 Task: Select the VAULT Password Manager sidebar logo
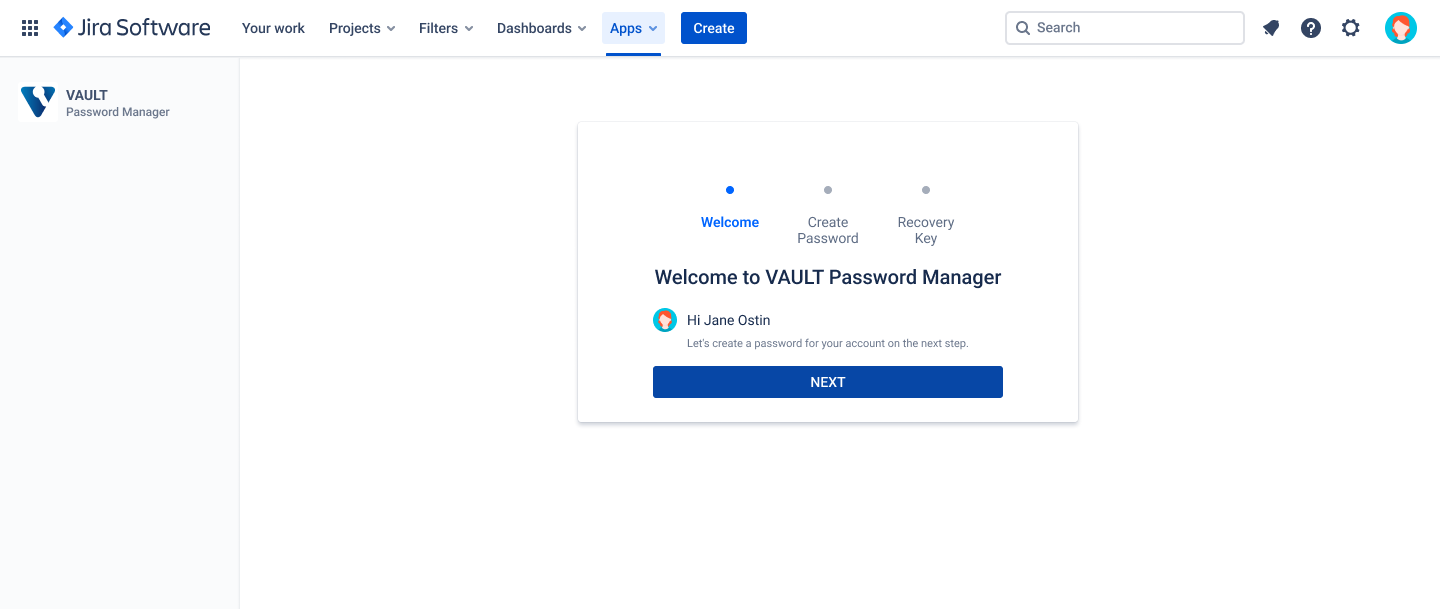tap(37, 101)
